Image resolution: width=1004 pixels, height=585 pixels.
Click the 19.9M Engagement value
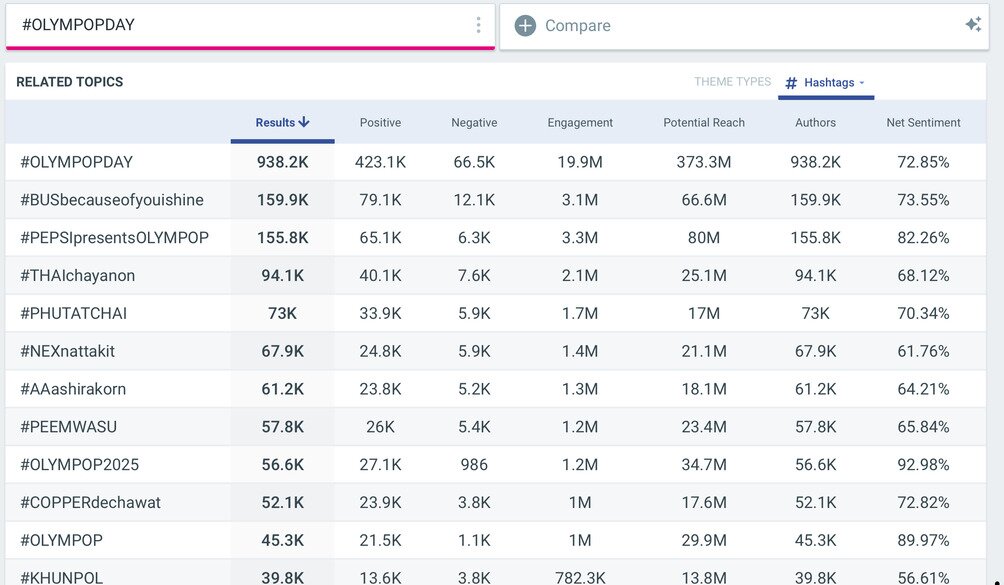pyautogui.click(x=580, y=162)
